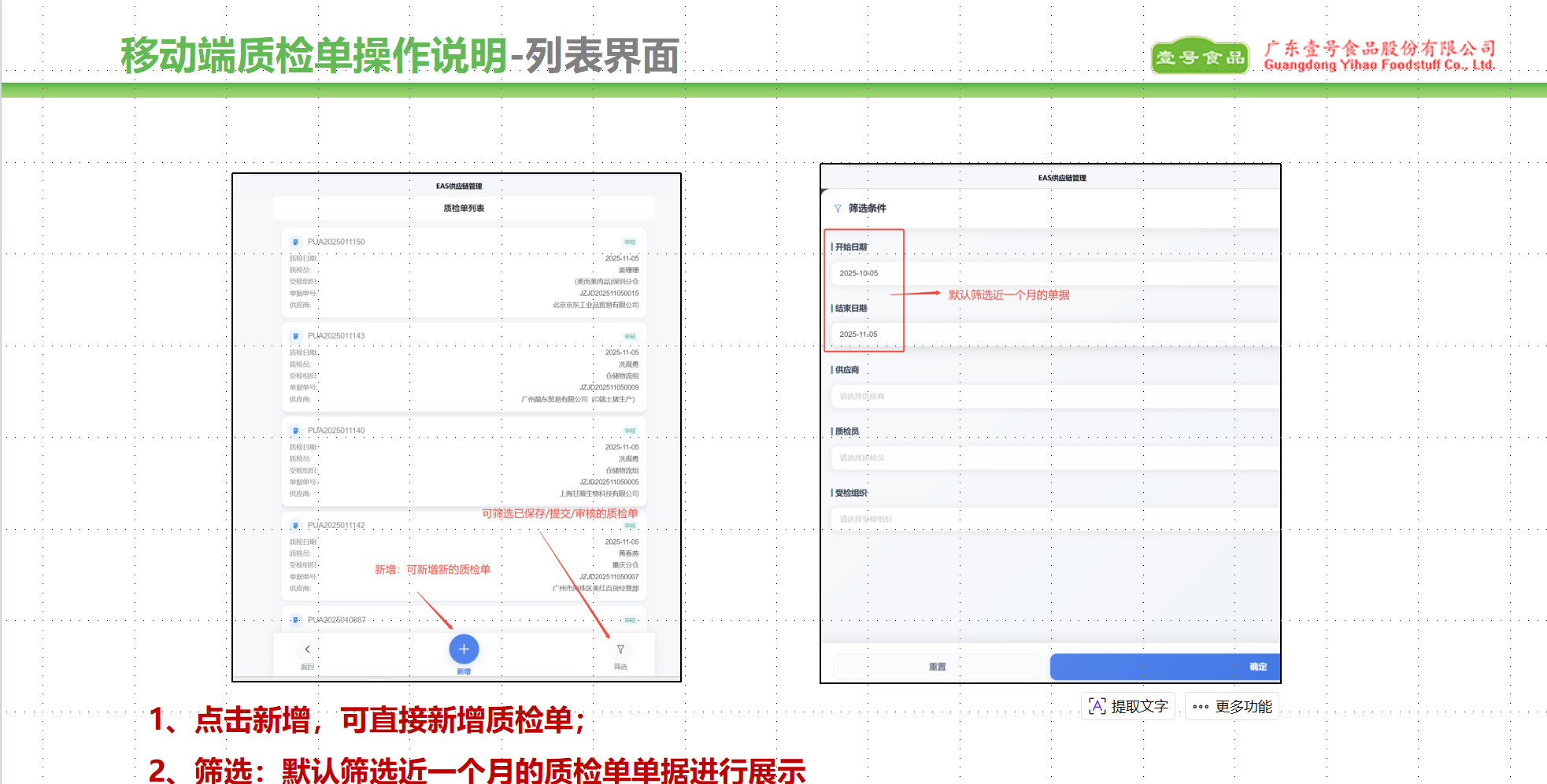The image size is (1547, 784).
Task: Click document icon beside PUA2025011140
Action: (295, 431)
